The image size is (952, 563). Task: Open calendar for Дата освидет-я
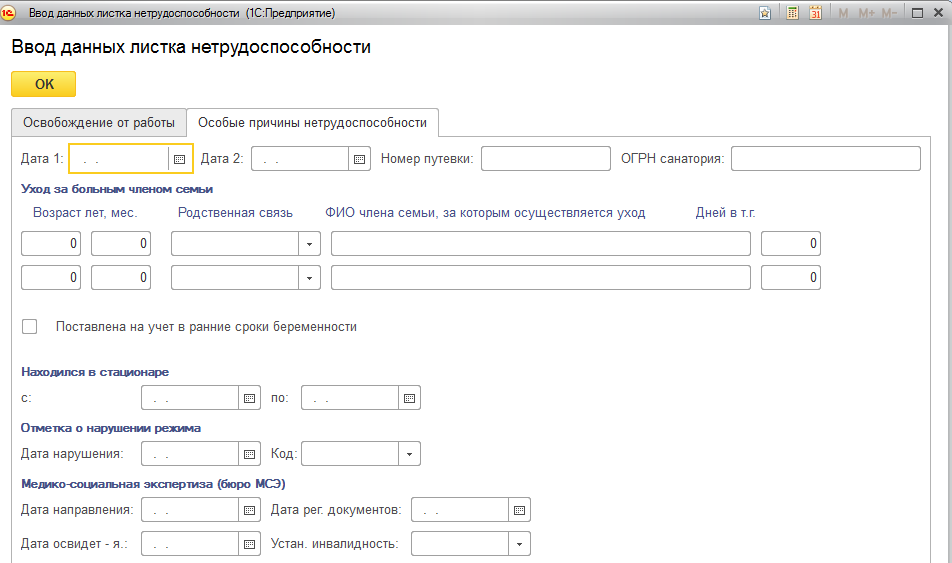tap(250, 544)
